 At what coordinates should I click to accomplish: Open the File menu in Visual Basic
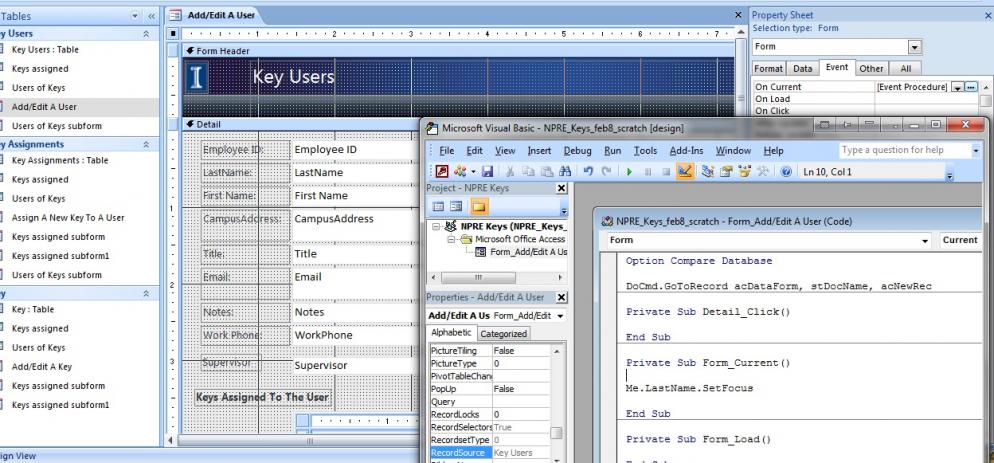click(x=447, y=151)
